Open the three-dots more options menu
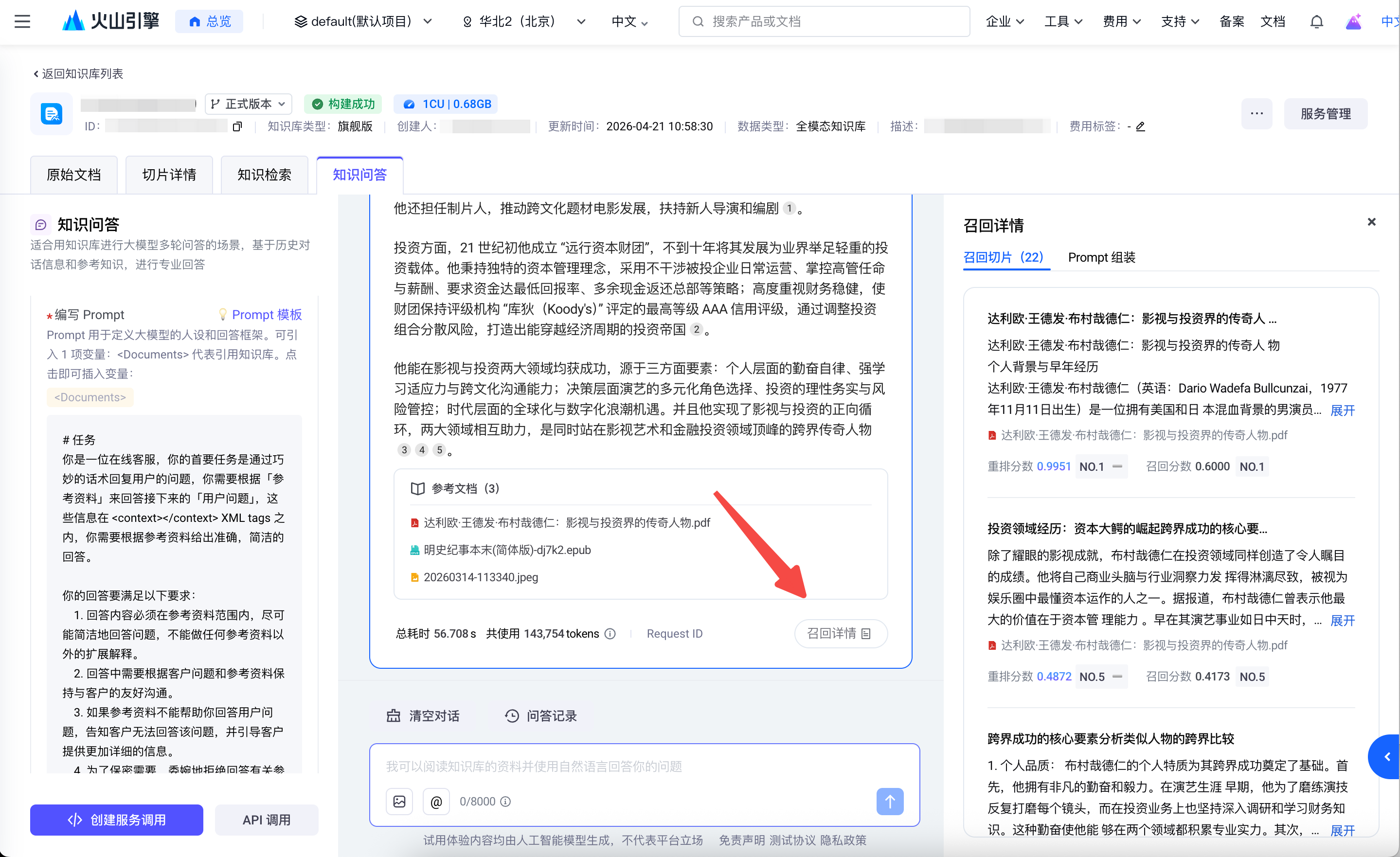The image size is (1400, 857). point(1256,114)
